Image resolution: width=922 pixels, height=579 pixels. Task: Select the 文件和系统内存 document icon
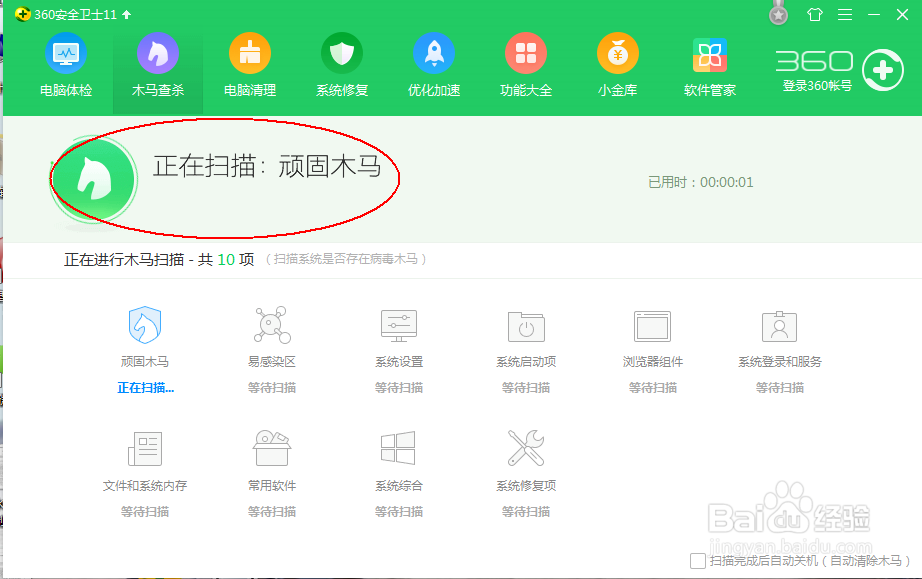tap(145, 449)
